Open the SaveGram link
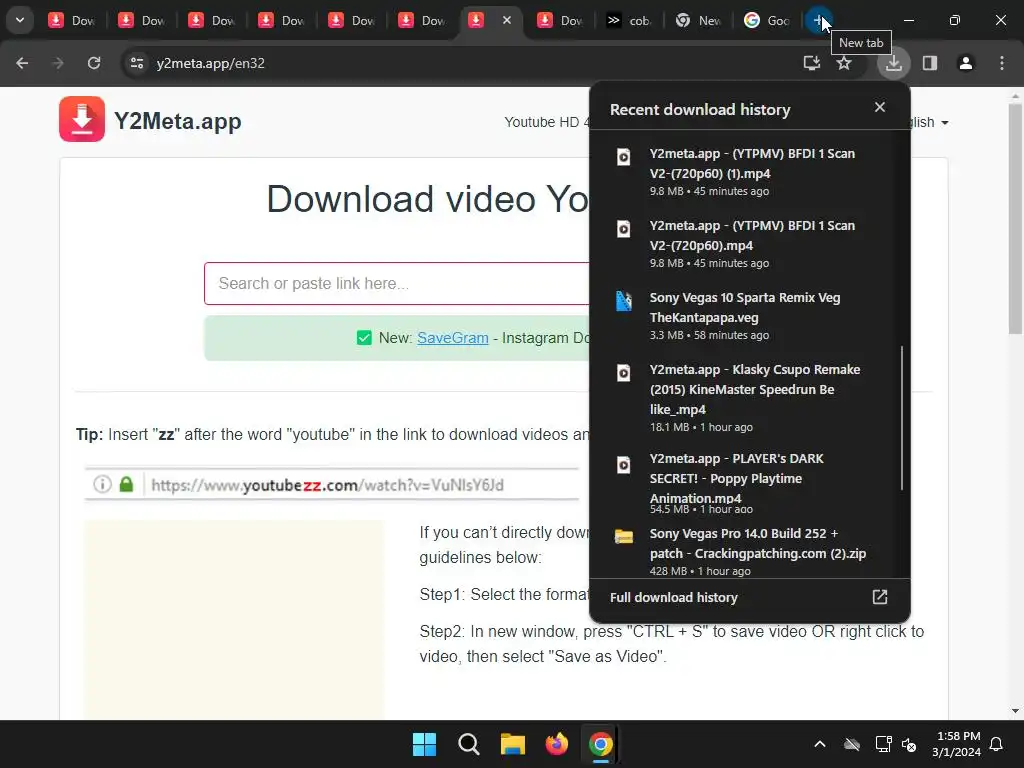1024x768 pixels. 453,338
